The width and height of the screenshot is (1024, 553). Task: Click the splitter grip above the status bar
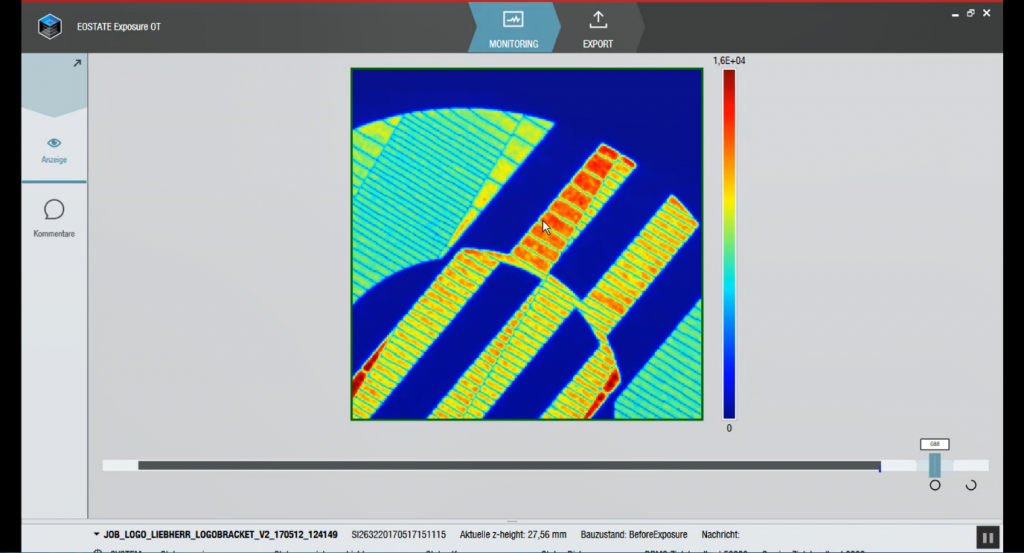(512, 521)
